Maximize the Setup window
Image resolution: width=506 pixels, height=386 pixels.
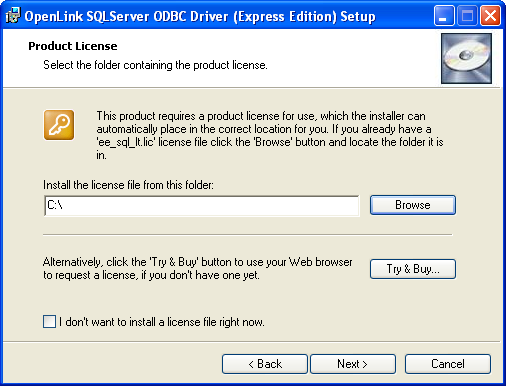click(x=467, y=16)
